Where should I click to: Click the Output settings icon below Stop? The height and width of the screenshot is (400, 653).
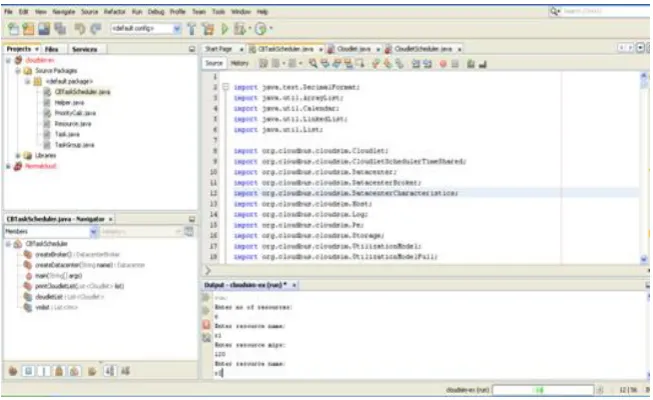tap(206, 338)
